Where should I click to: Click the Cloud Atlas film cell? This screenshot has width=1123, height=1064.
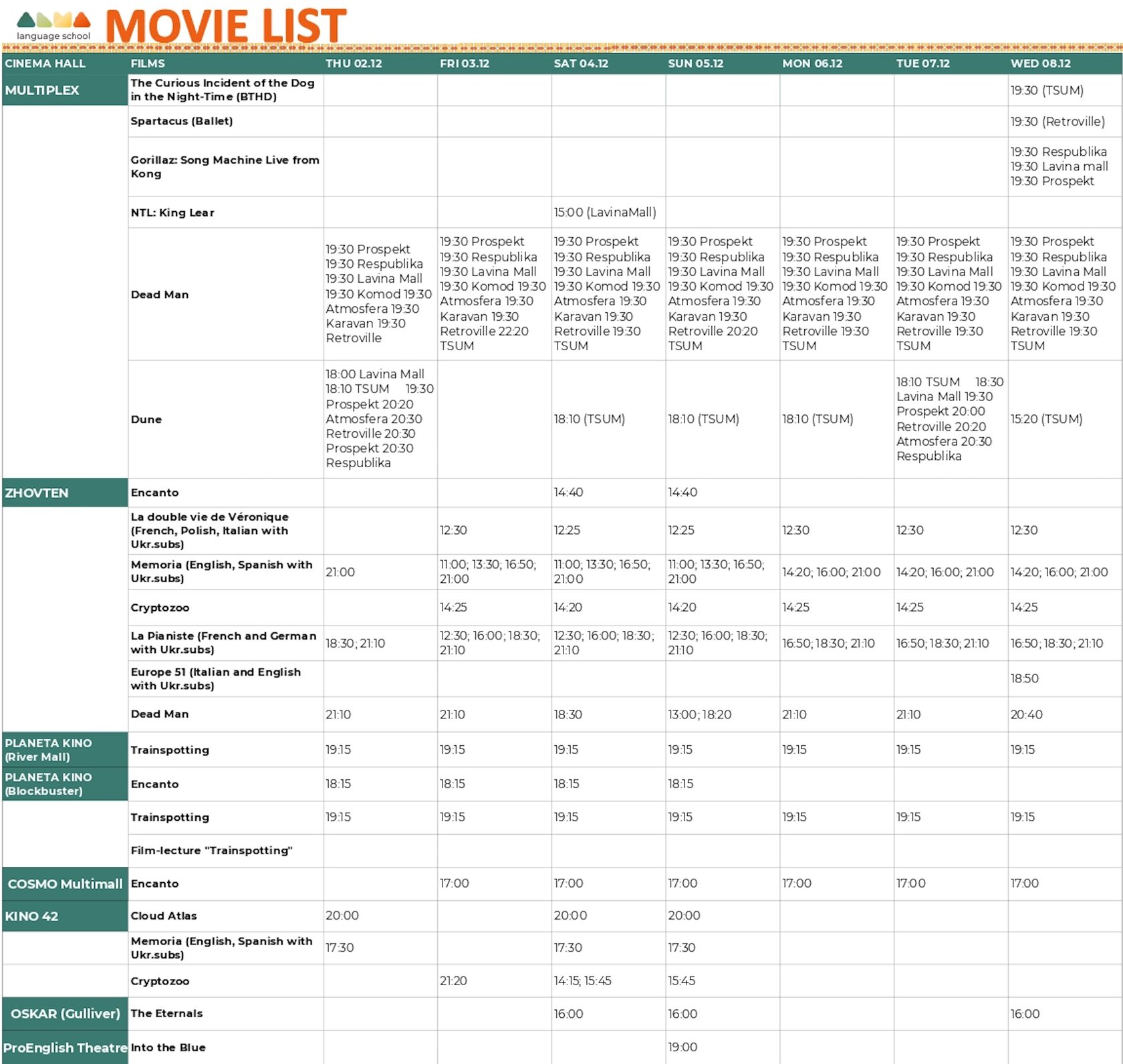click(x=225, y=916)
